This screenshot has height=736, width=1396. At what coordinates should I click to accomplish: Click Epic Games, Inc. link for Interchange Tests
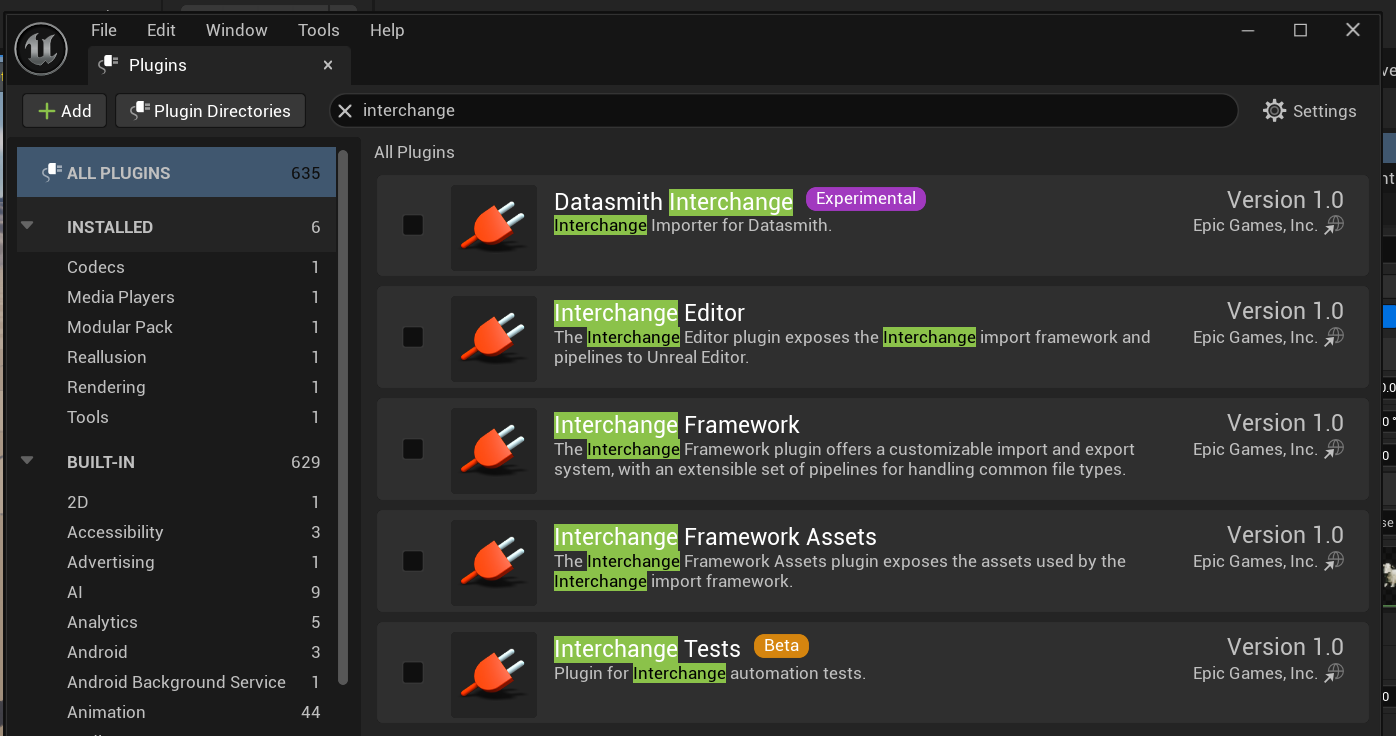click(x=1255, y=674)
